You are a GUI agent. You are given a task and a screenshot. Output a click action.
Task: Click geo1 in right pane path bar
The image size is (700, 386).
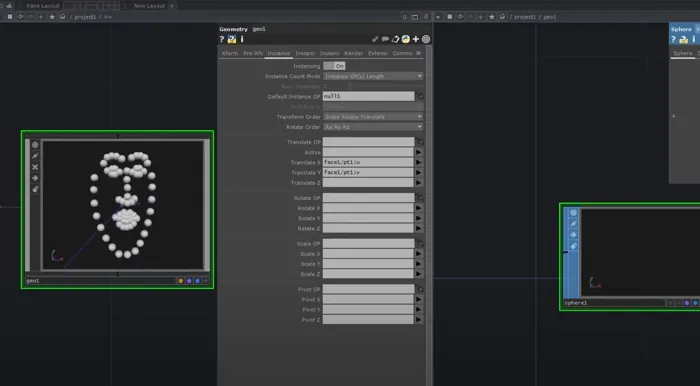[550, 17]
